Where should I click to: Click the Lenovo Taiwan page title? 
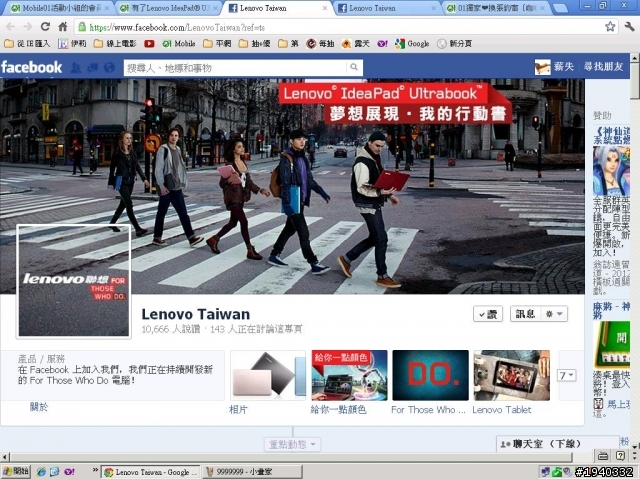pyautogui.click(x=196, y=314)
